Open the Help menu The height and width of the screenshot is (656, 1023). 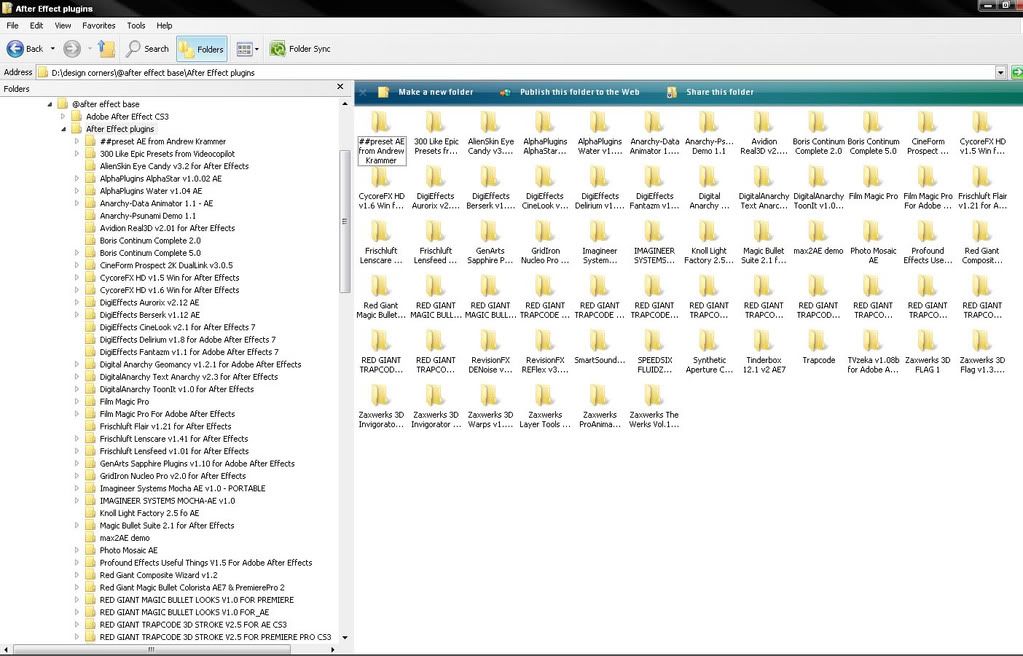pos(164,25)
